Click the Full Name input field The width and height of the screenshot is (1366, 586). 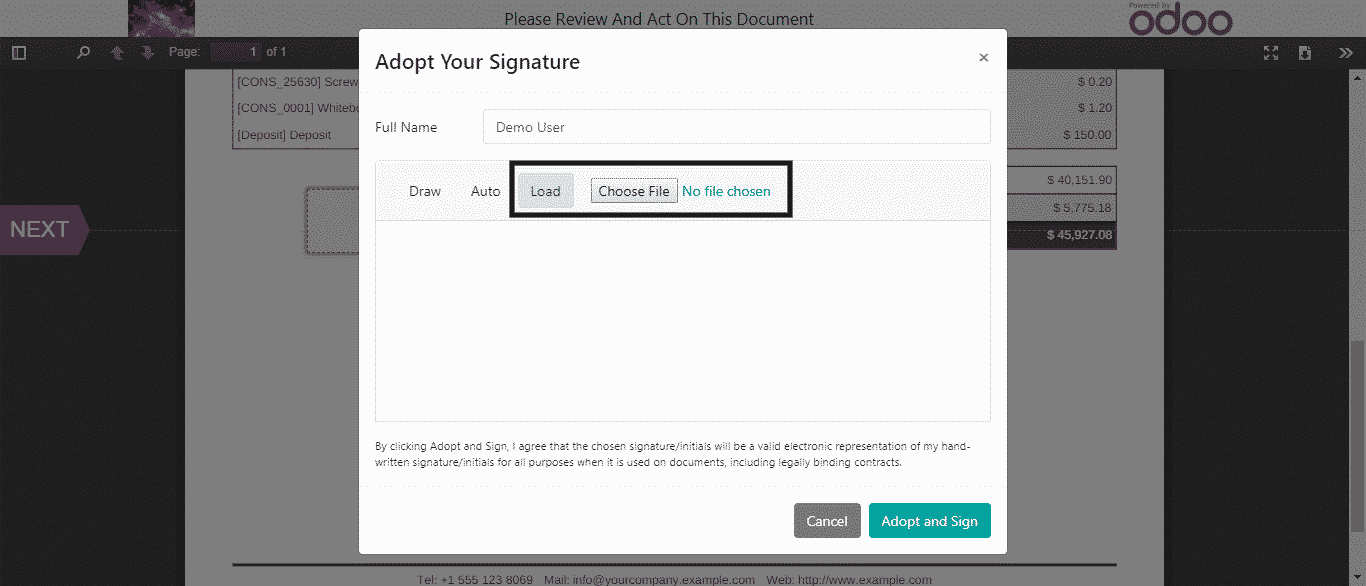pos(736,127)
